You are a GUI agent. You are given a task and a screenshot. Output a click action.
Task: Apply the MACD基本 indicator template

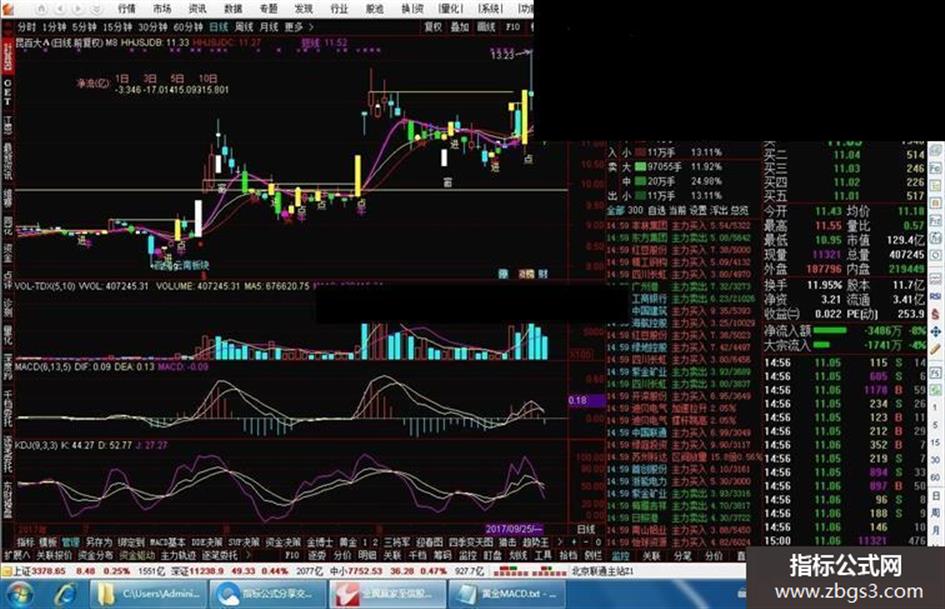pos(166,543)
